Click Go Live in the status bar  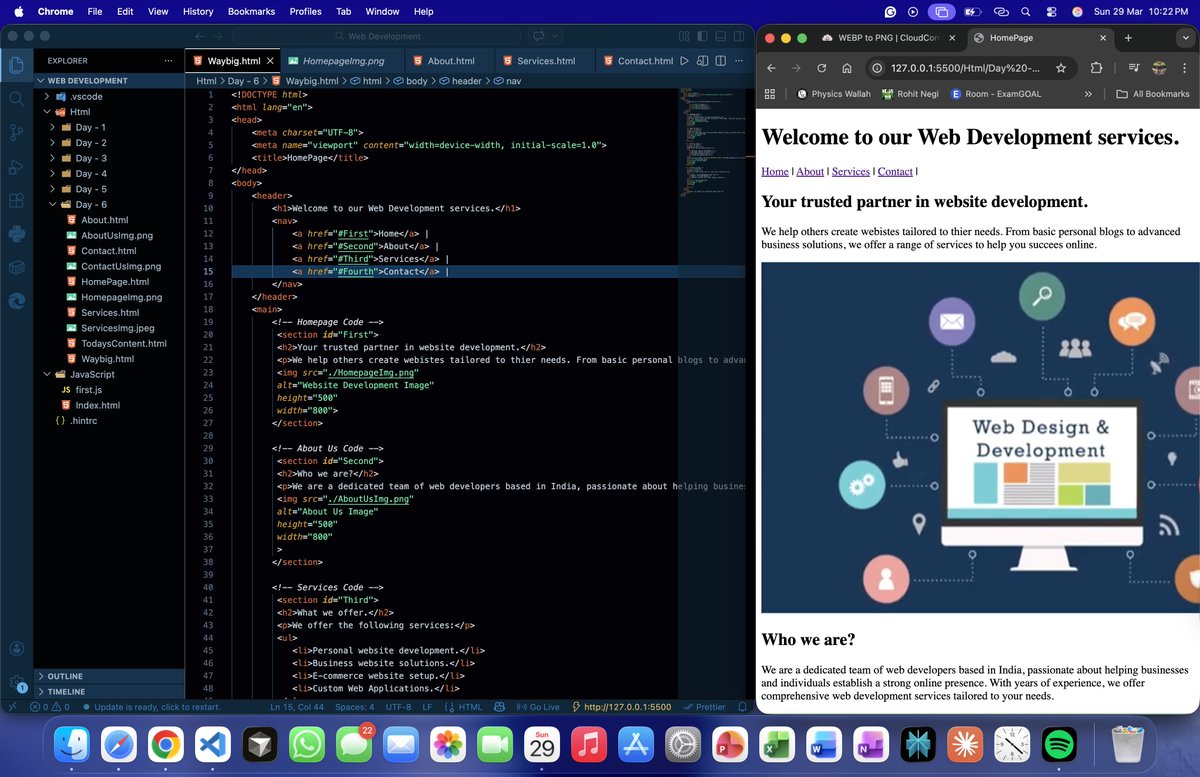[x=537, y=707]
